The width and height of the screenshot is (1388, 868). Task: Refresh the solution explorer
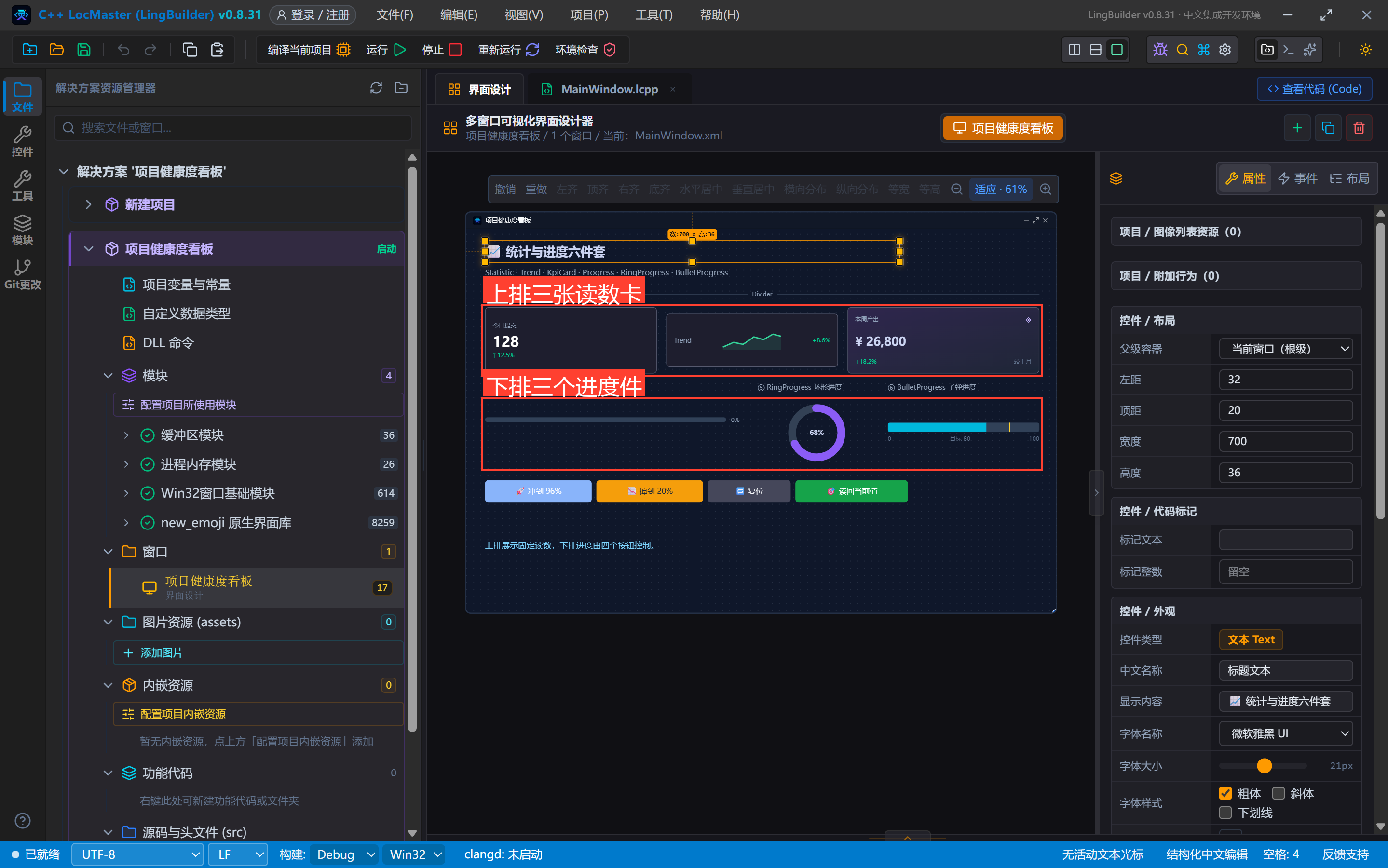[376, 88]
